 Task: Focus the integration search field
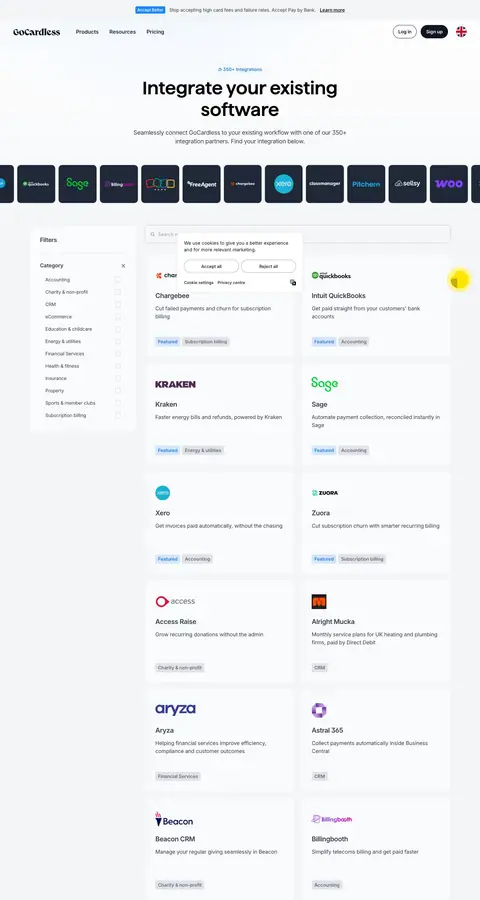click(x=297, y=234)
